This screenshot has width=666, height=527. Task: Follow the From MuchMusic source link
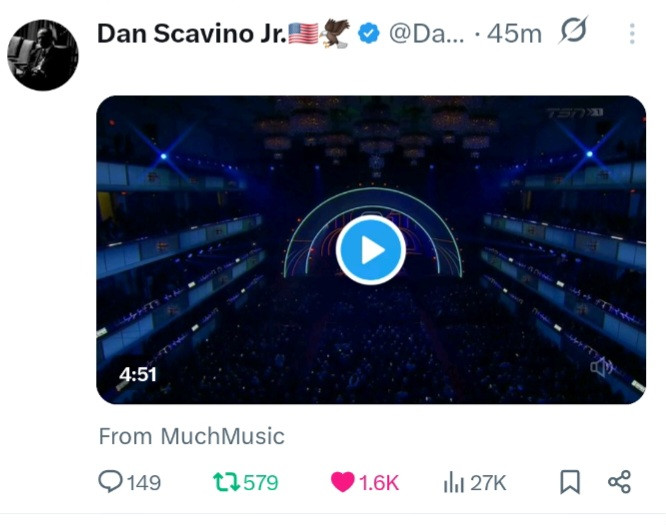click(x=191, y=436)
